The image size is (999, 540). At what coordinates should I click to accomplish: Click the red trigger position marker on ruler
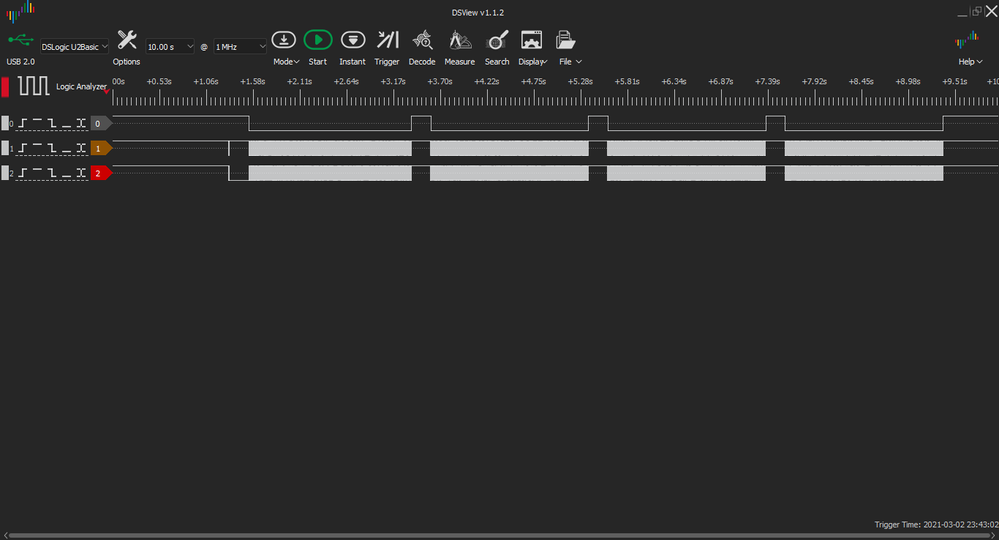point(106,92)
